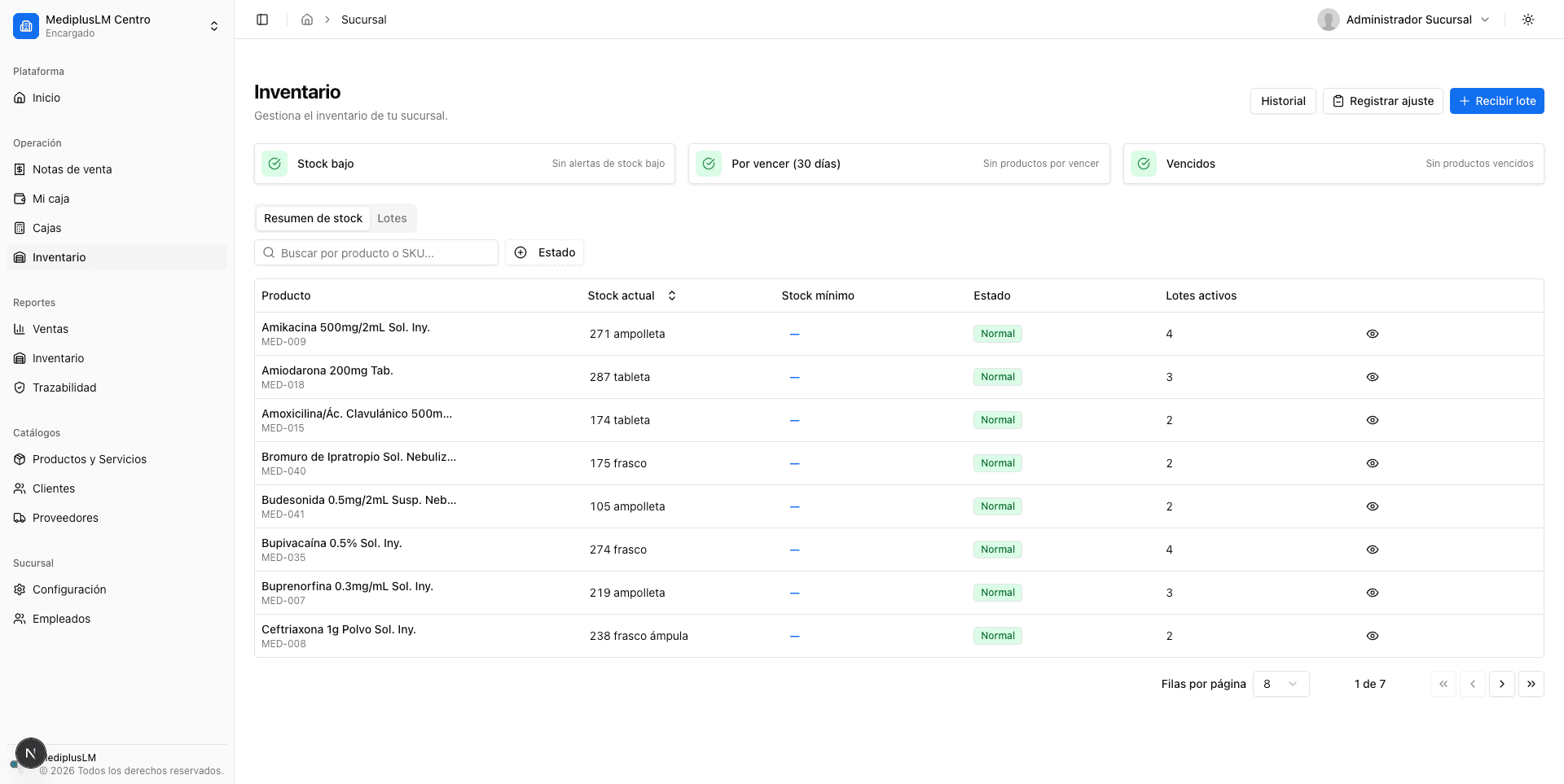The height and width of the screenshot is (784, 1564).
Task: Select the Resumen de stock tab
Action: click(313, 218)
